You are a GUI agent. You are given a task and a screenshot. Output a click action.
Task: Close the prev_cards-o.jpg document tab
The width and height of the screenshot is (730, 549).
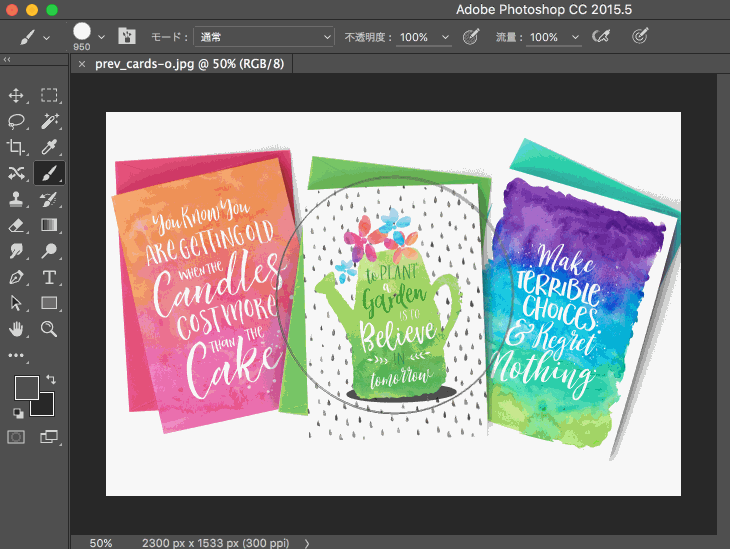[x=82, y=64]
